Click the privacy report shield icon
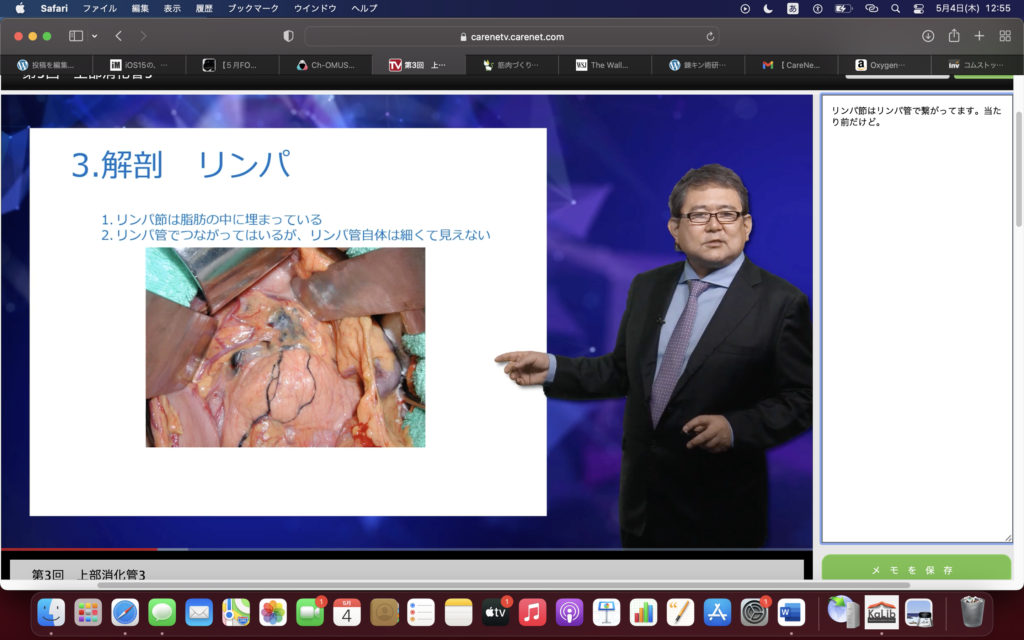 288,36
